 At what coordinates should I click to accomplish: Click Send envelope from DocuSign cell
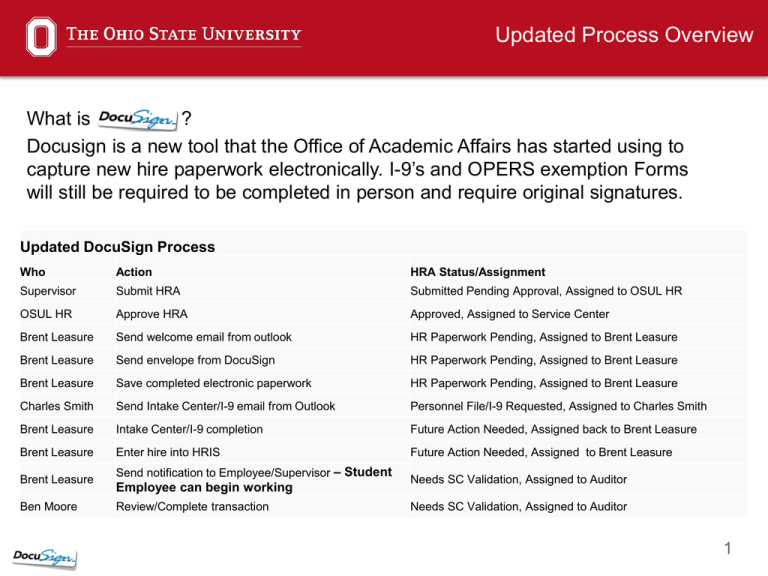[x=195, y=360]
